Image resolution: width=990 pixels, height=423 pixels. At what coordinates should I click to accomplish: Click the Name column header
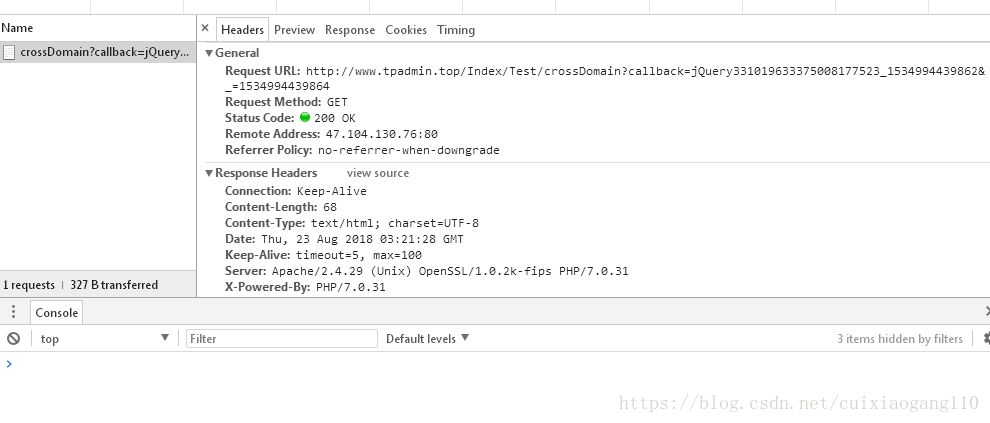[x=17, y=28]
